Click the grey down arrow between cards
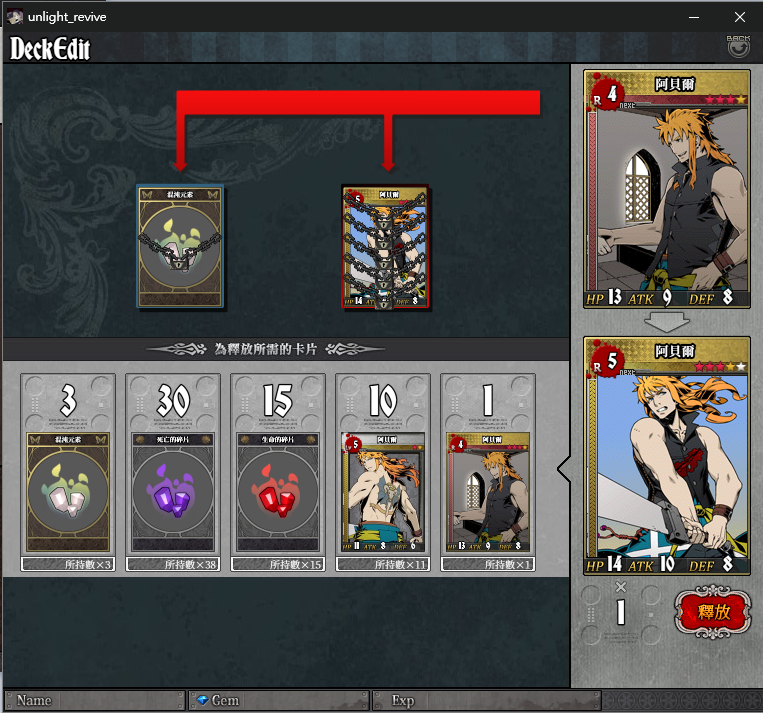Screen dimensions: 763x713 [667, 322]
